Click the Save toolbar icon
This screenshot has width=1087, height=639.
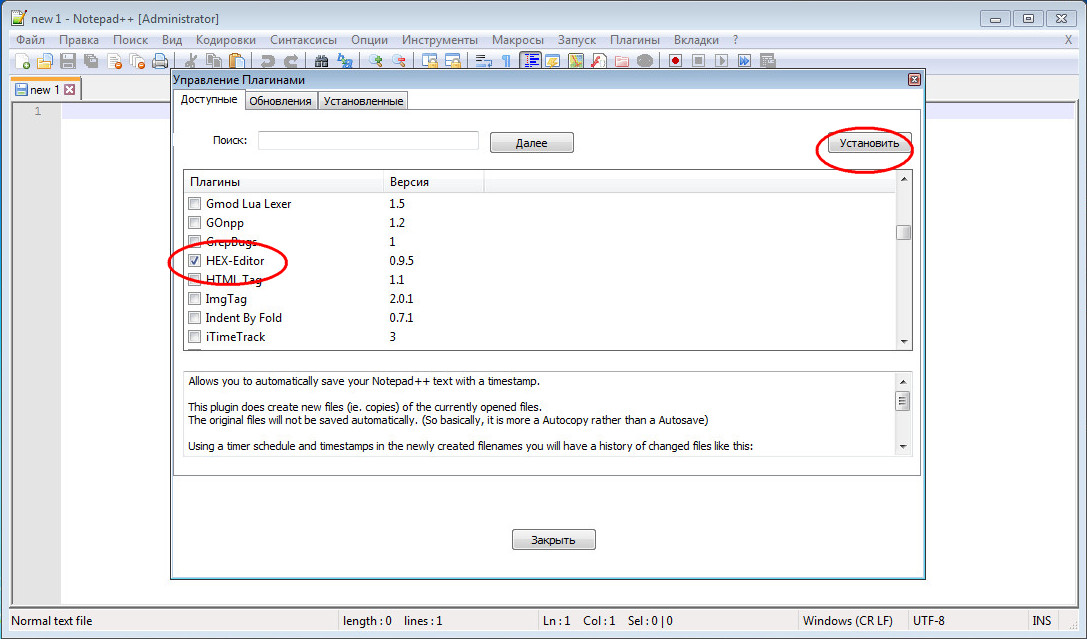tap(68, 61)
